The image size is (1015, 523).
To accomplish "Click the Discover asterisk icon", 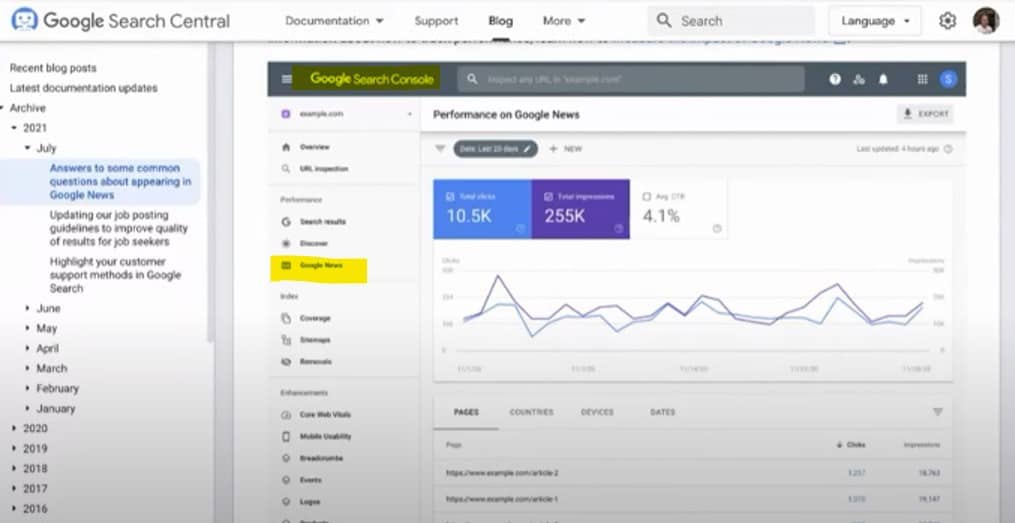I will tap(285, 243).
